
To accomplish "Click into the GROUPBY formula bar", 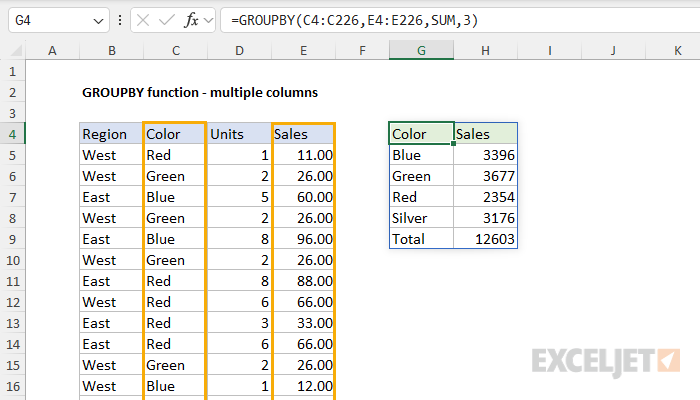I will pos(460,21).
